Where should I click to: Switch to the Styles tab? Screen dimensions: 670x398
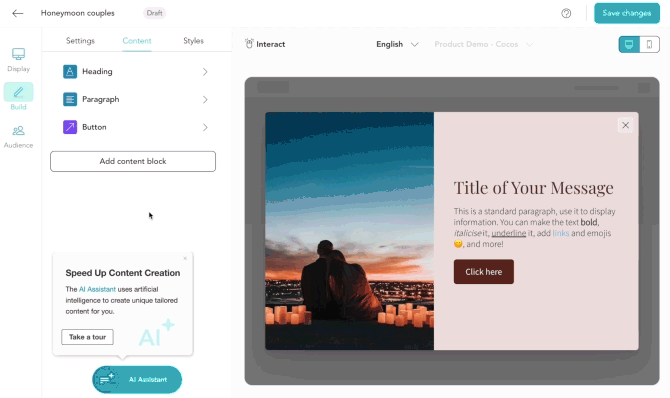(194, 41)
